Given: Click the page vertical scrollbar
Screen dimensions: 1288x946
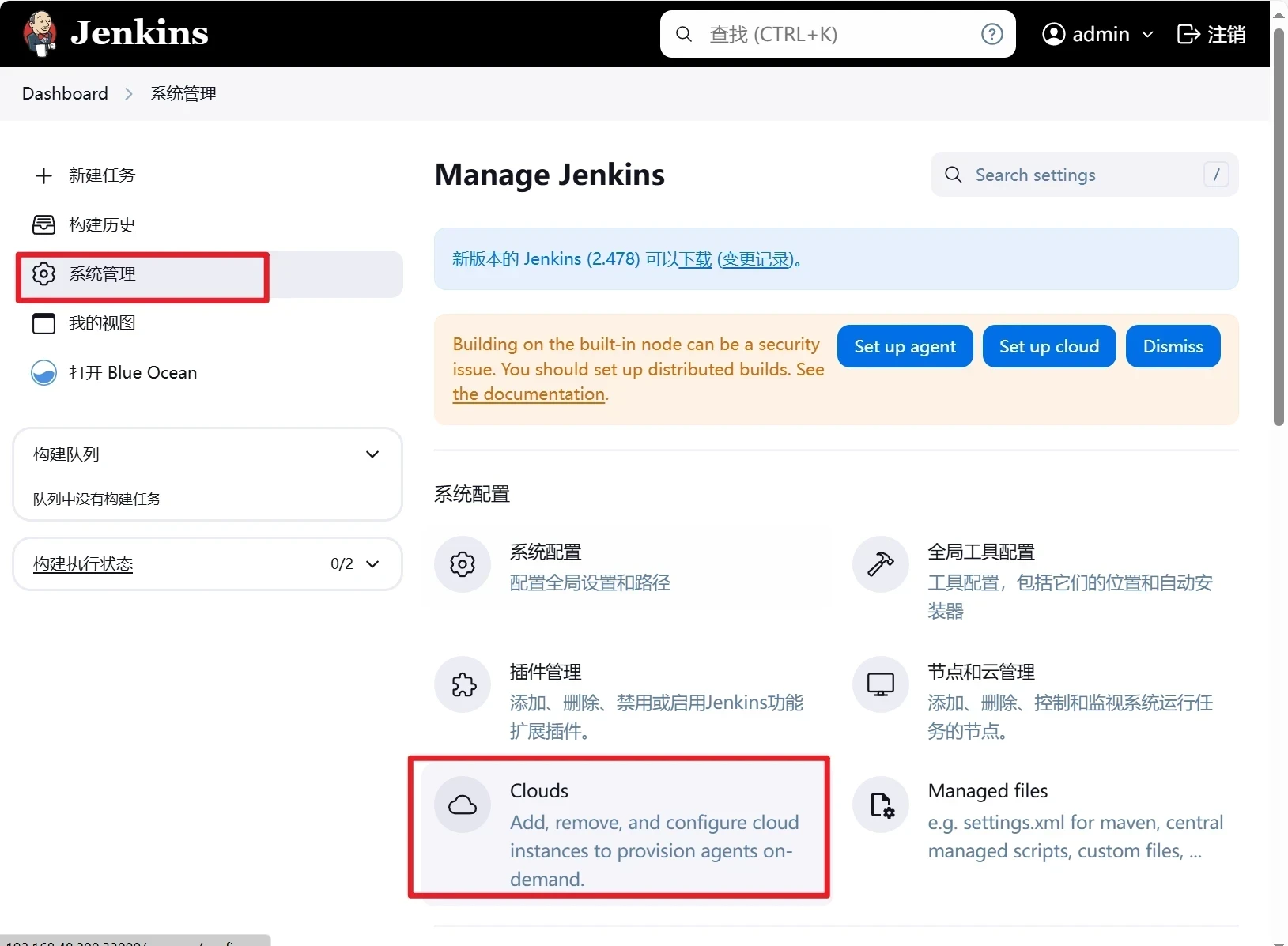Looking at the screenshot, I should (1279, 229).
